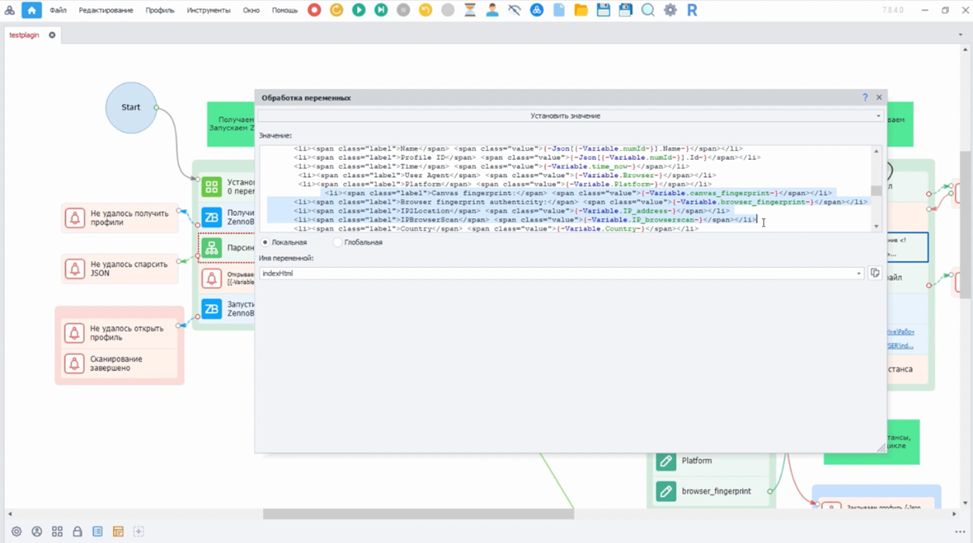973x543 pixels.
Task: Click the left scroll arrow of canvas scrollbar
Action: point(10,514)
